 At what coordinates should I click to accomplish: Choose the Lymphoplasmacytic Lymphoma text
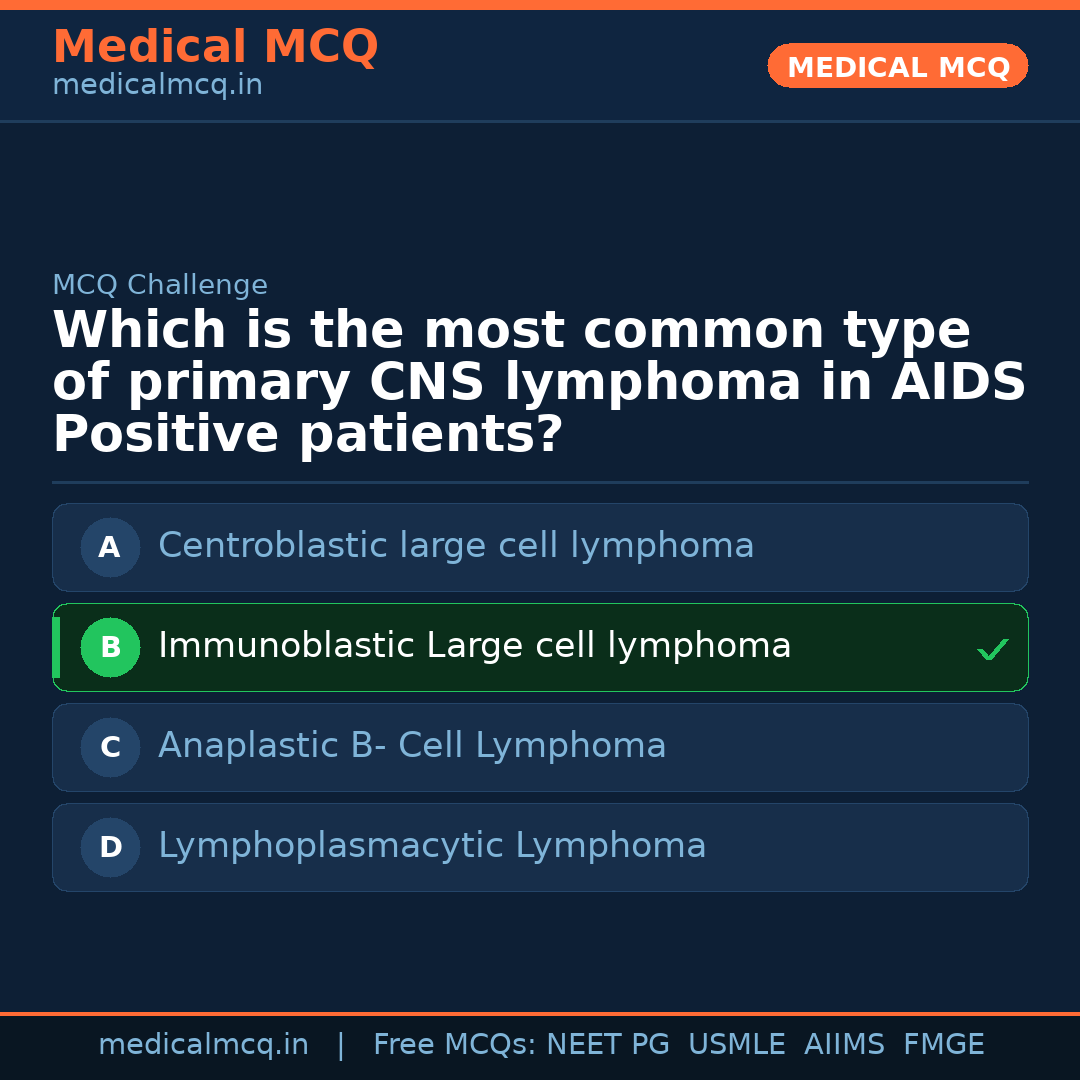(x=432, y=846)
